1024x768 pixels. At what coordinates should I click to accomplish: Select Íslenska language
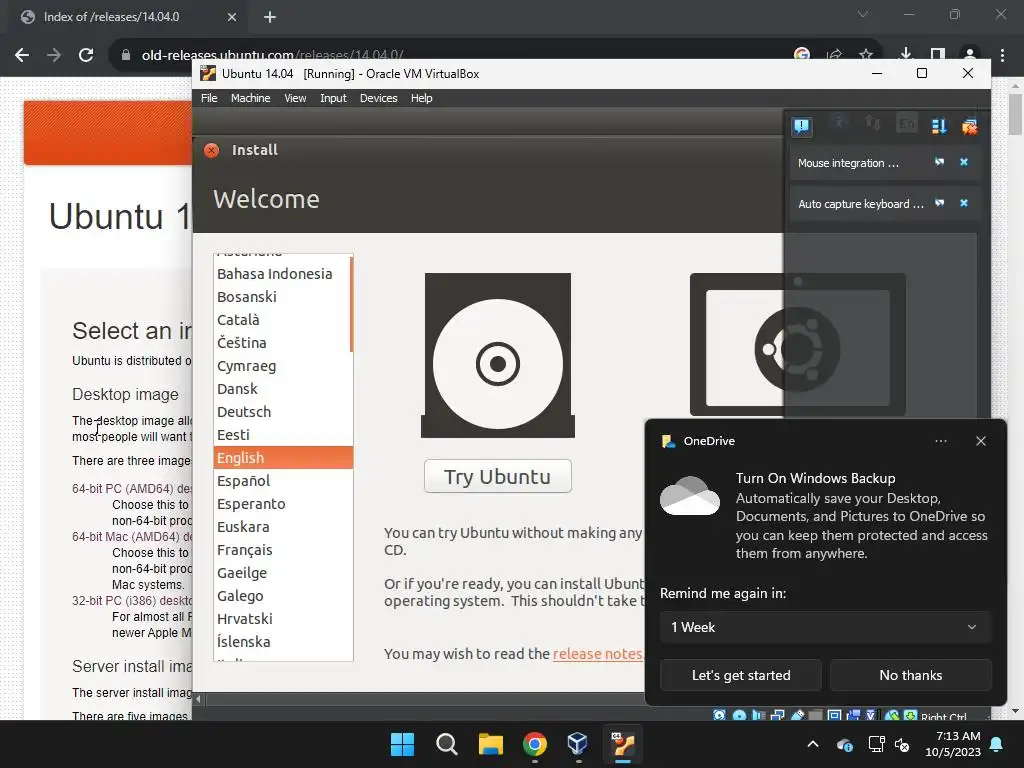[283, 641]
